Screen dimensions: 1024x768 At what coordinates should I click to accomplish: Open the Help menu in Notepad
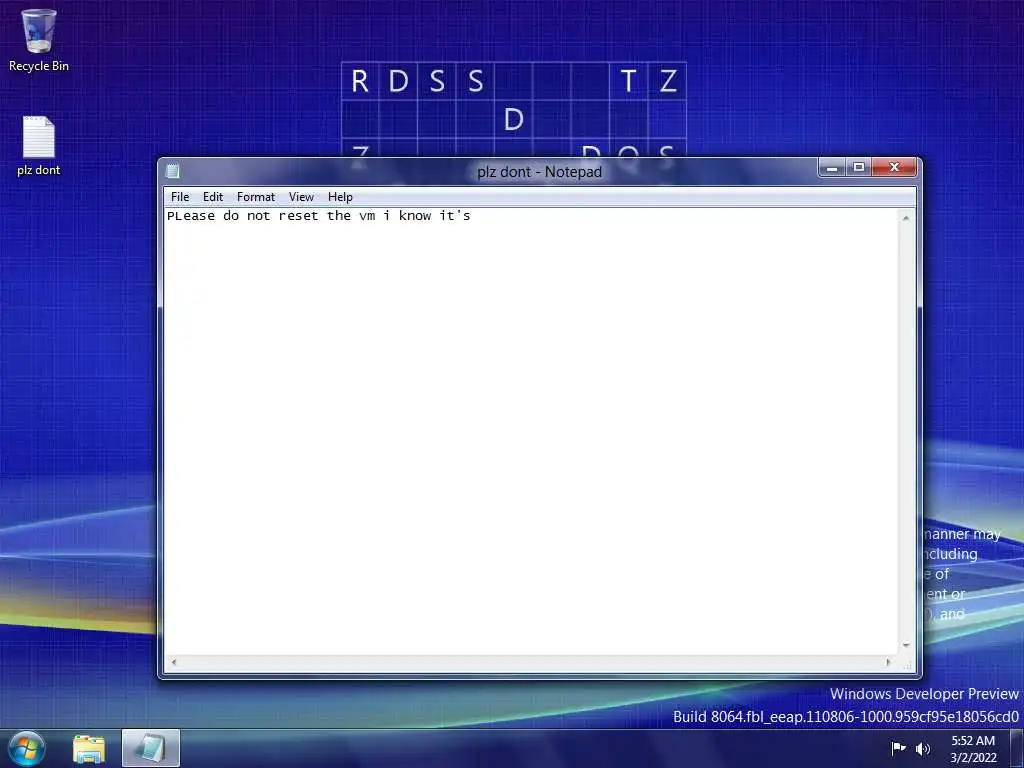[340, 197]
